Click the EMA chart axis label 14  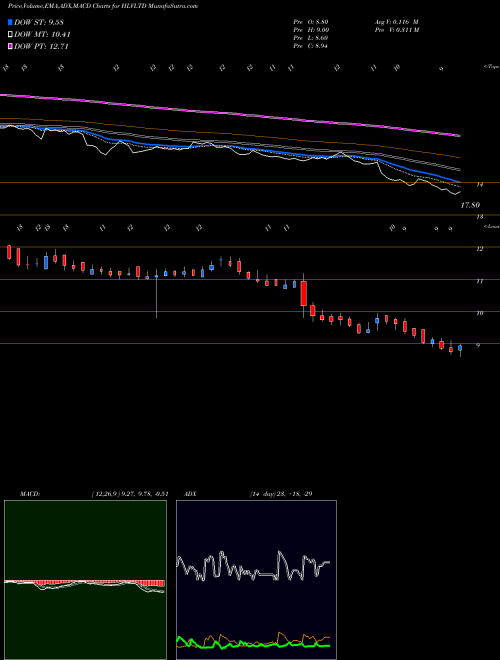coord(479,184)
